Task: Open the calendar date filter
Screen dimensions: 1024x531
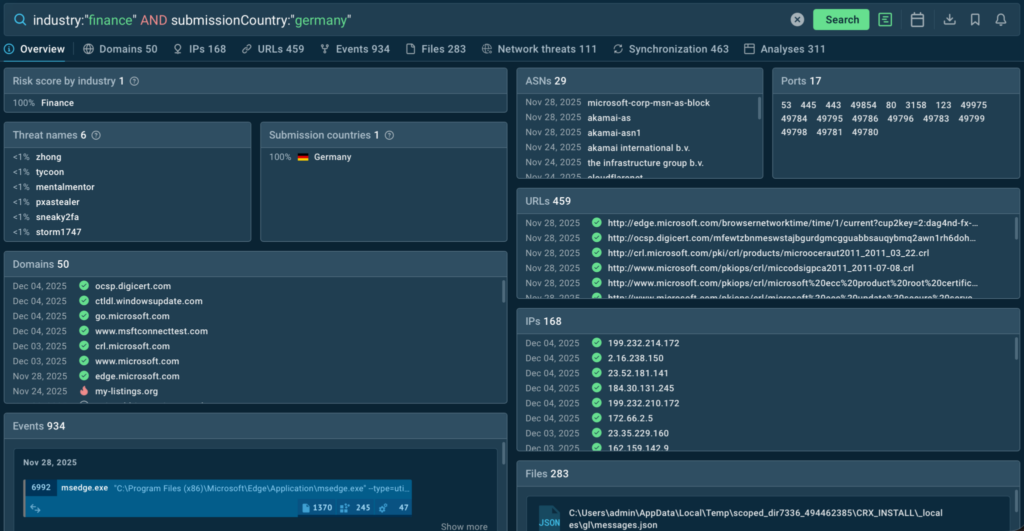Action: pos(917,20)
